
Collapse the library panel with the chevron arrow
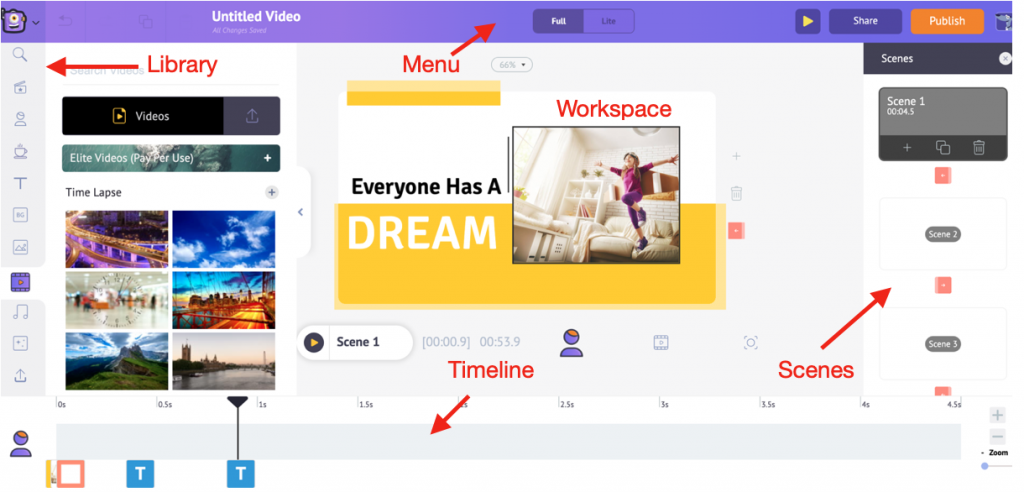click(x=301, y=212)
